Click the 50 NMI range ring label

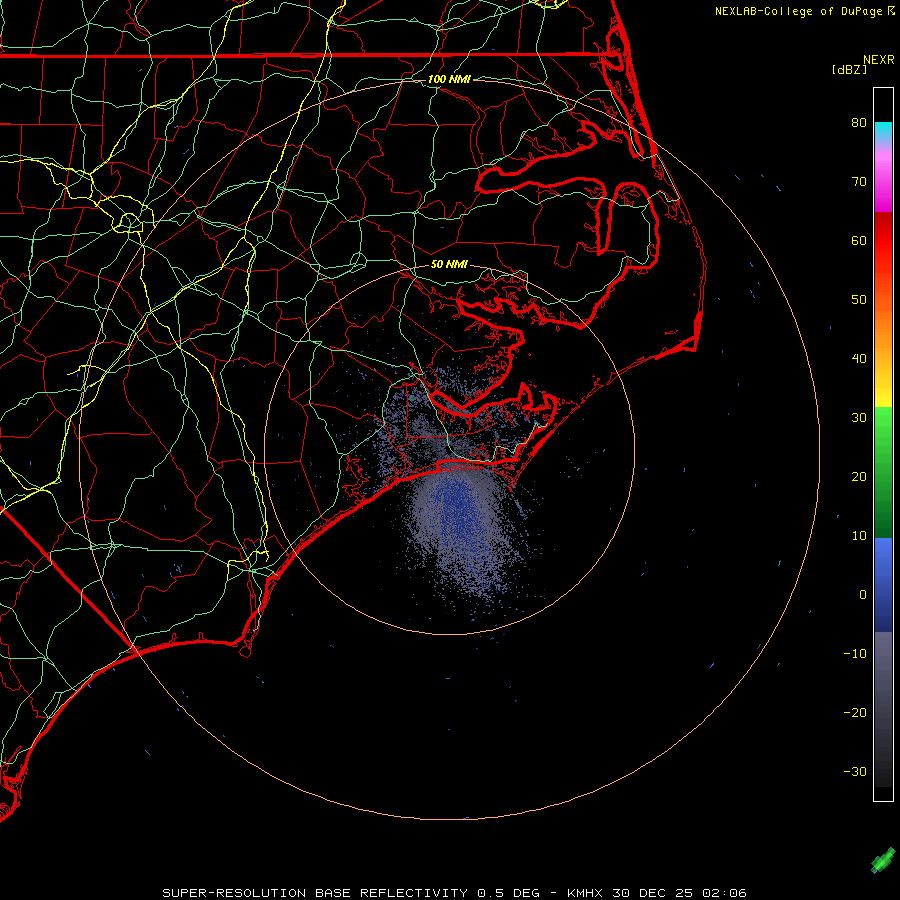pos(449,264)
